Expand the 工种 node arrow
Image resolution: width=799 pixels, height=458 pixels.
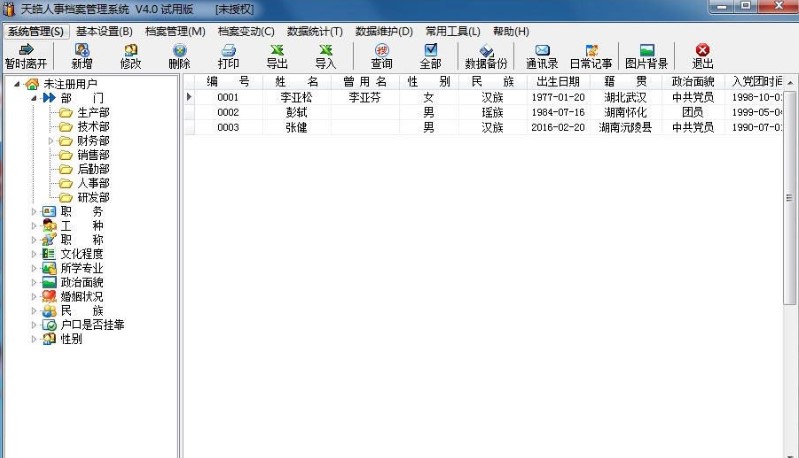click(x=34, y=226)
